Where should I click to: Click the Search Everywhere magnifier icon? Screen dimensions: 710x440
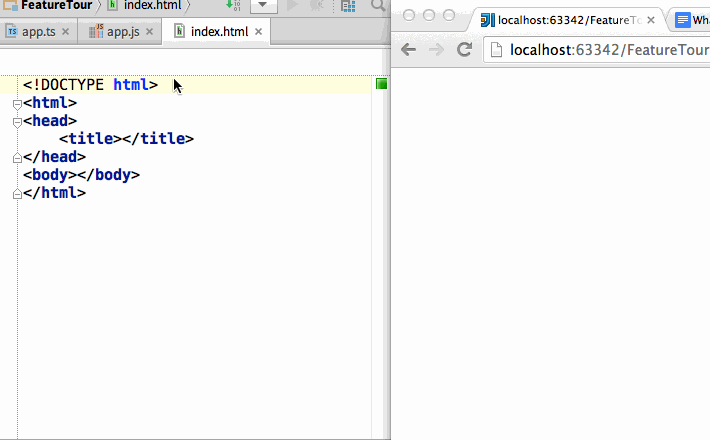coord(379,6)
